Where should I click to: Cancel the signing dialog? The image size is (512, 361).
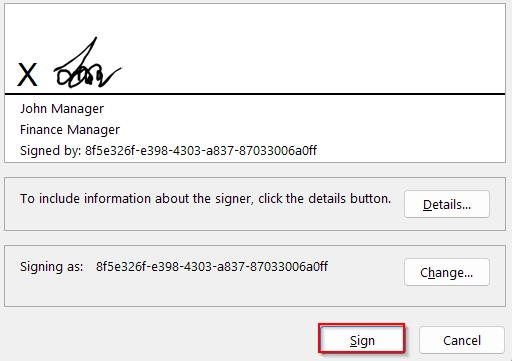pyautogui.click(x=462, y=340)
